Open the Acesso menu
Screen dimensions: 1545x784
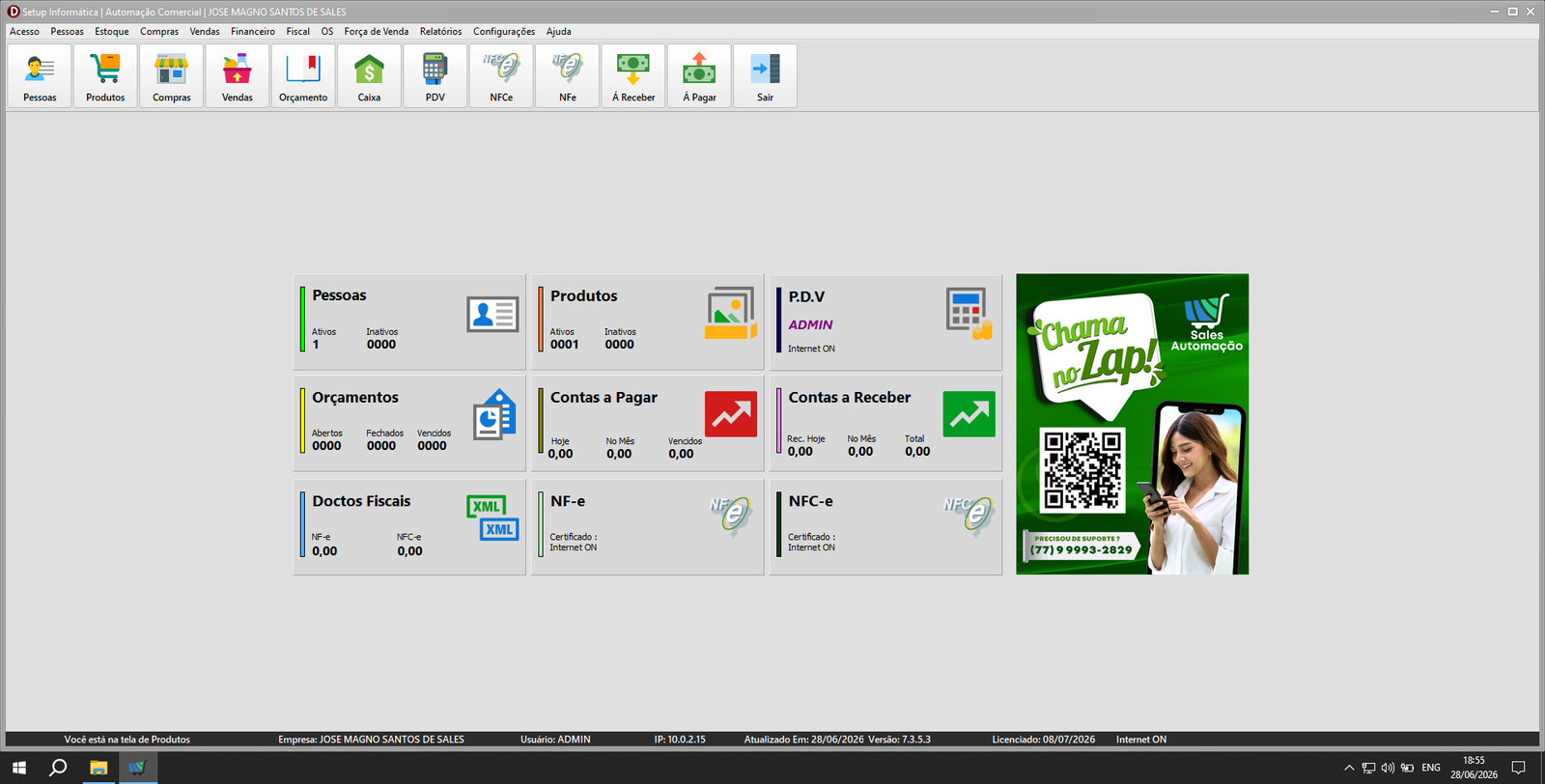pyautogui.click(x=24, y=32)
